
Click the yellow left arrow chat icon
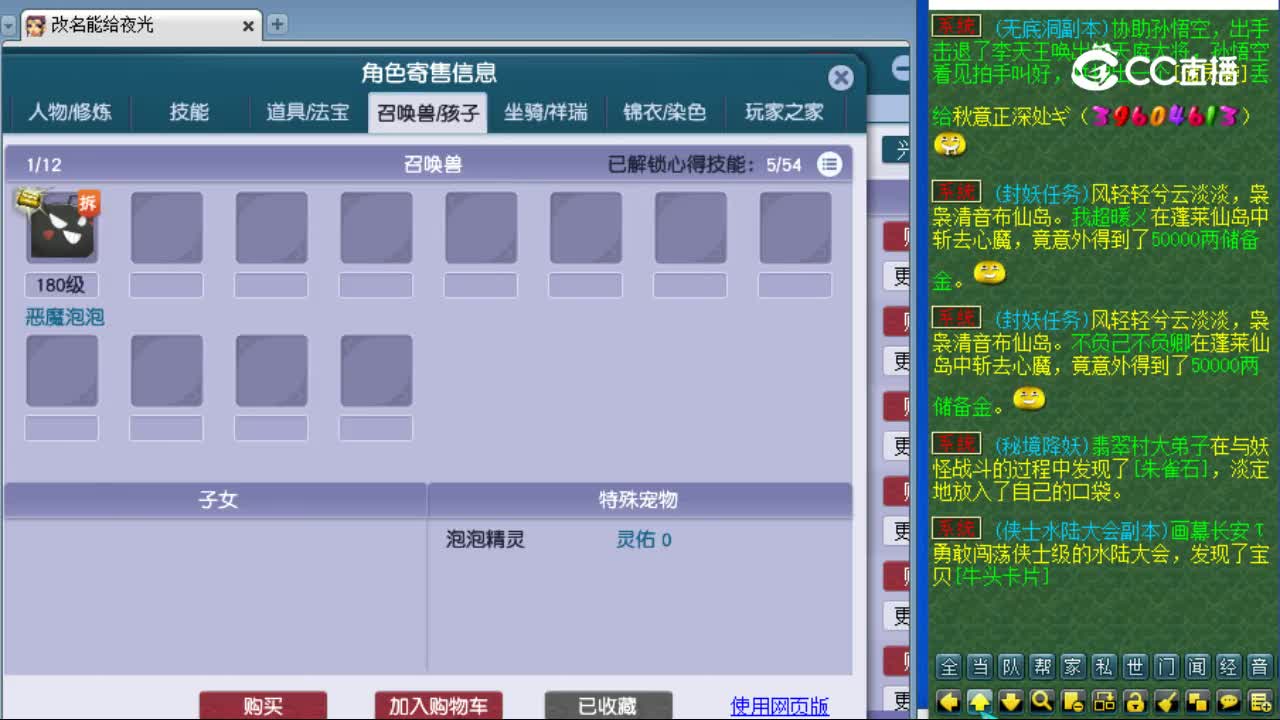(x=949, y=701)
